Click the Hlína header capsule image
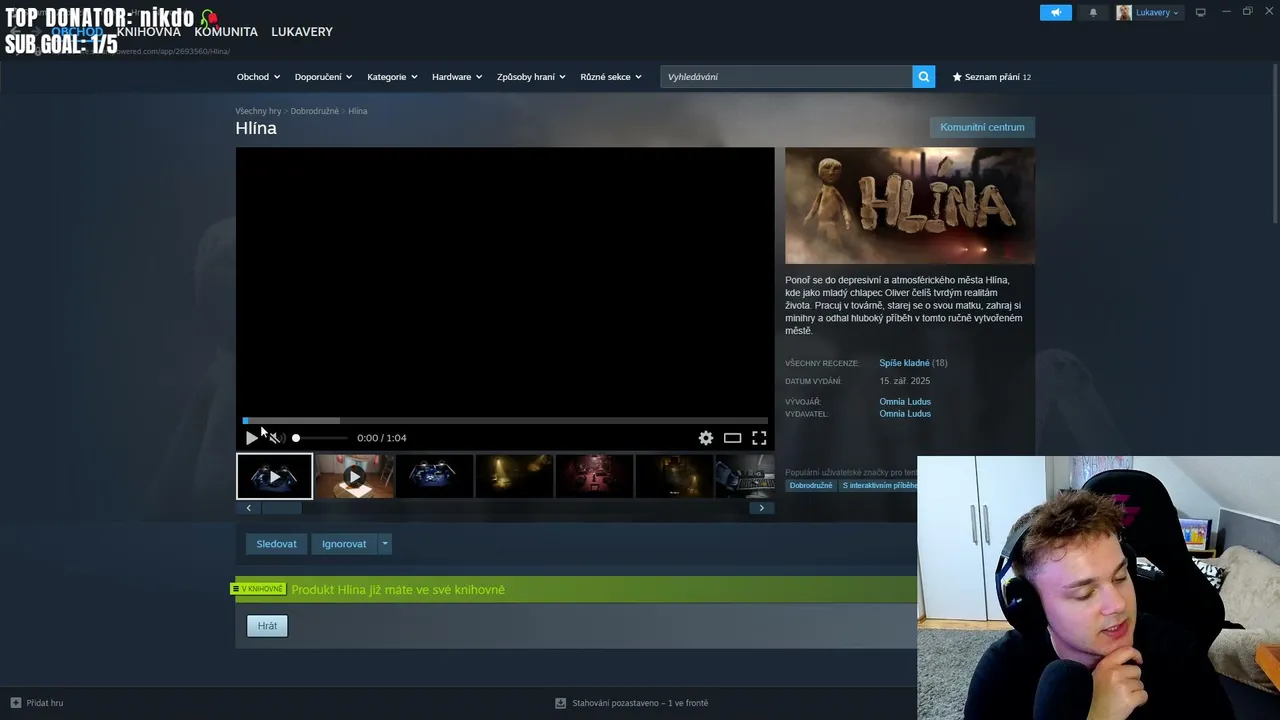The height and width of the screenshot is (720, 1280). coord(910,206)
